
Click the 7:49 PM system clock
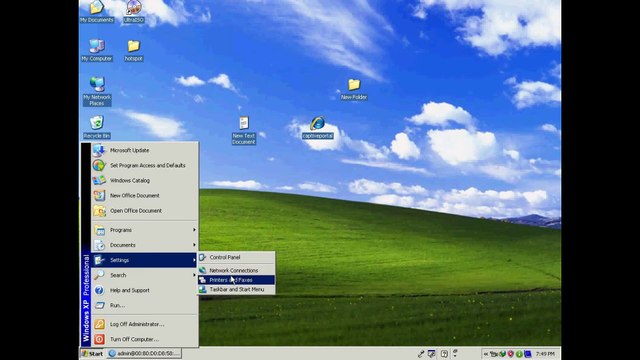pyautogui.click(x=545, y=354)
